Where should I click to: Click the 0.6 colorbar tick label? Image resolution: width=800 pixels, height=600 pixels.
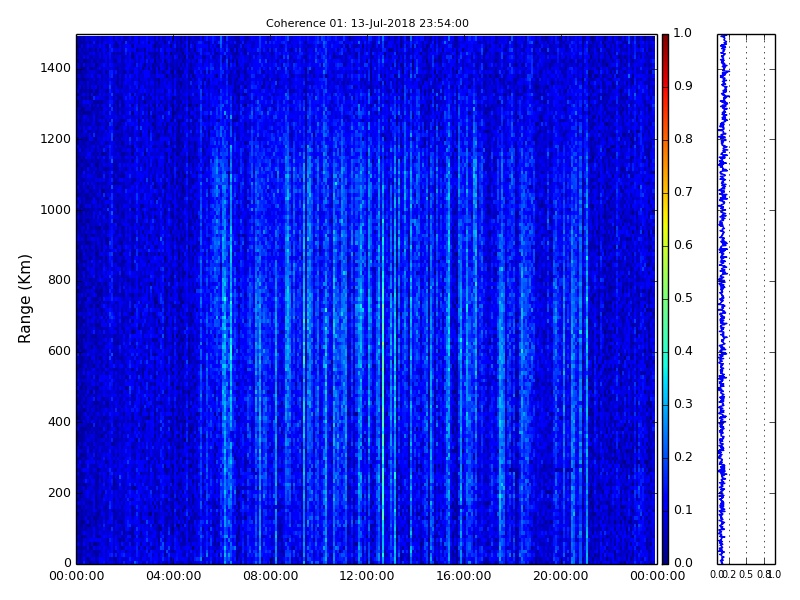(x=683, y=245)
